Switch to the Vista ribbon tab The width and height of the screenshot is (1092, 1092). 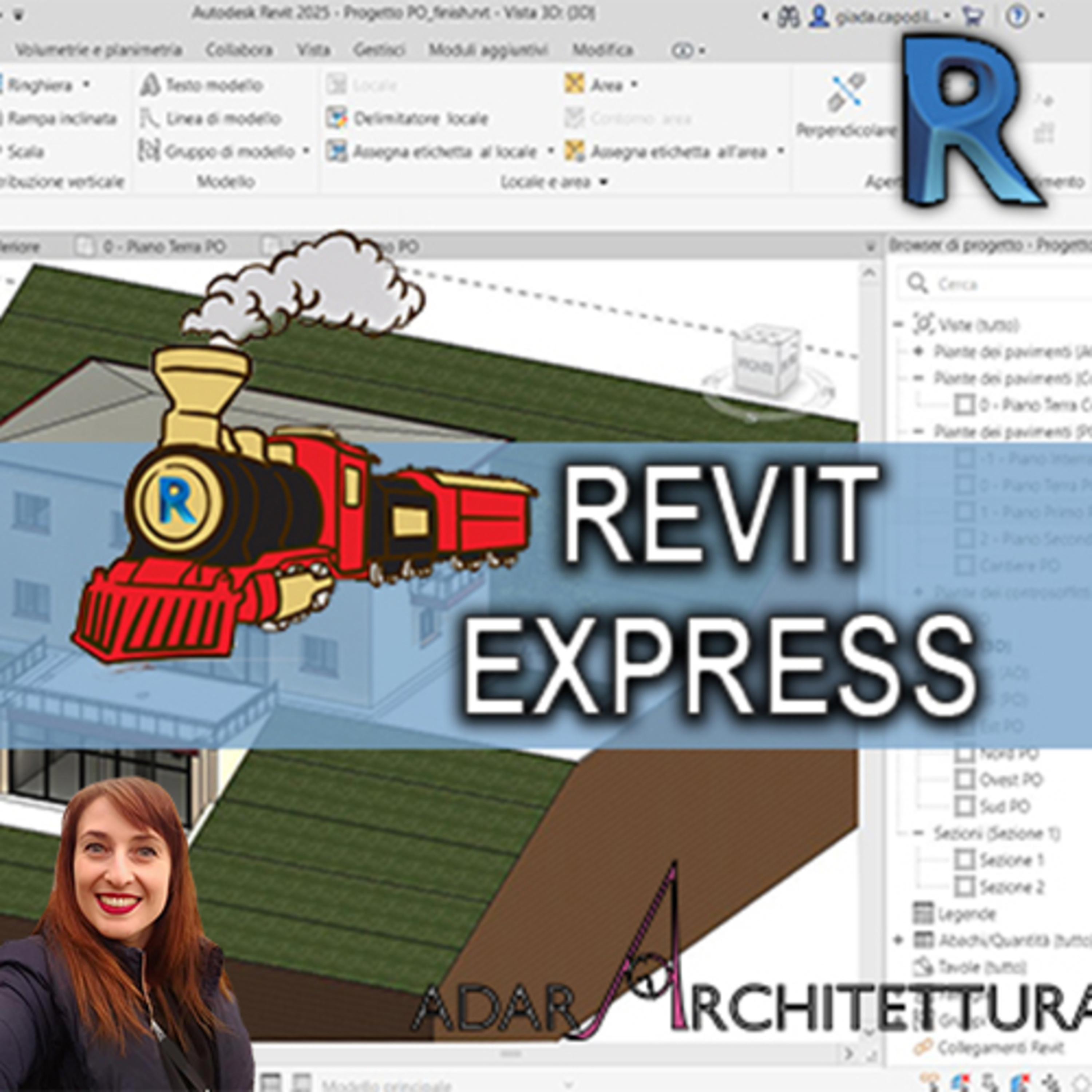tap(314, 50)
